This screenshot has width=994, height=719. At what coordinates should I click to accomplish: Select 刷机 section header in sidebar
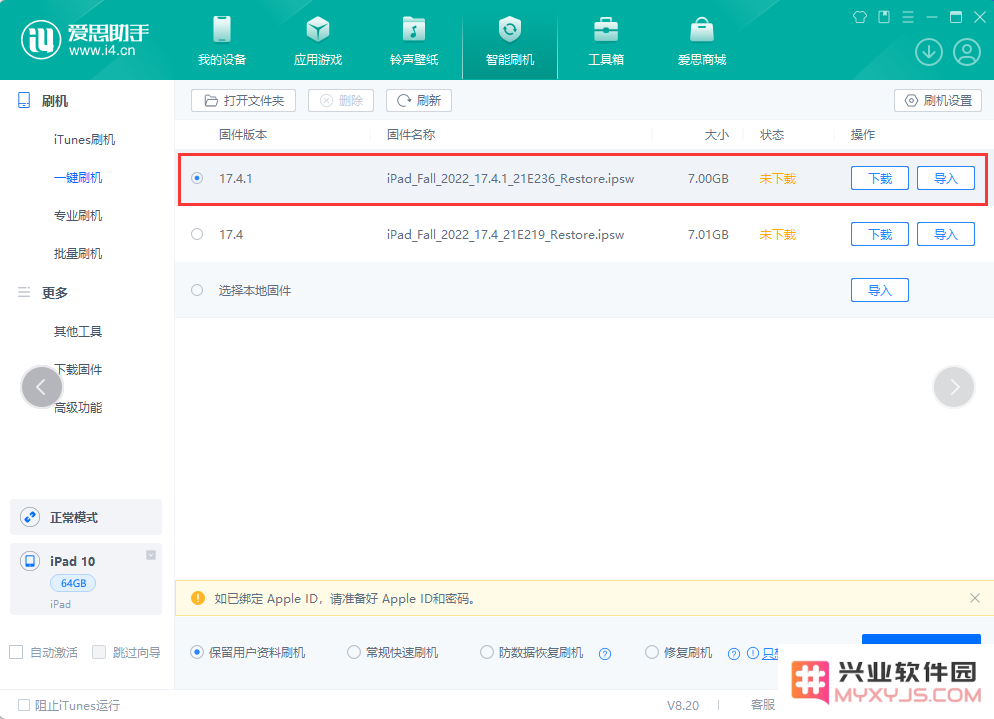tap(43, 101)
